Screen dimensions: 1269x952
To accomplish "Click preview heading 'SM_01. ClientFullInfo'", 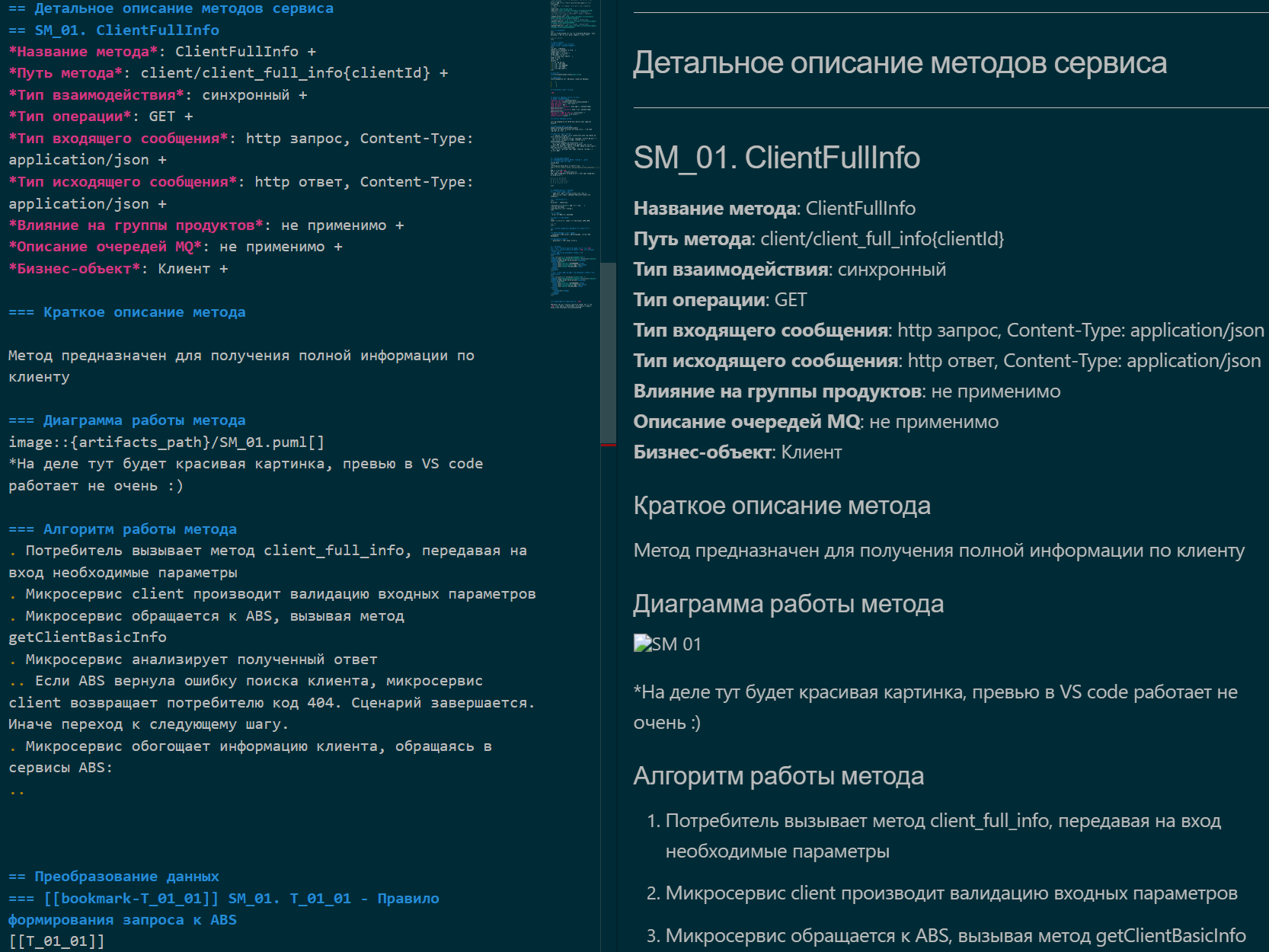I will click(777, 158).
